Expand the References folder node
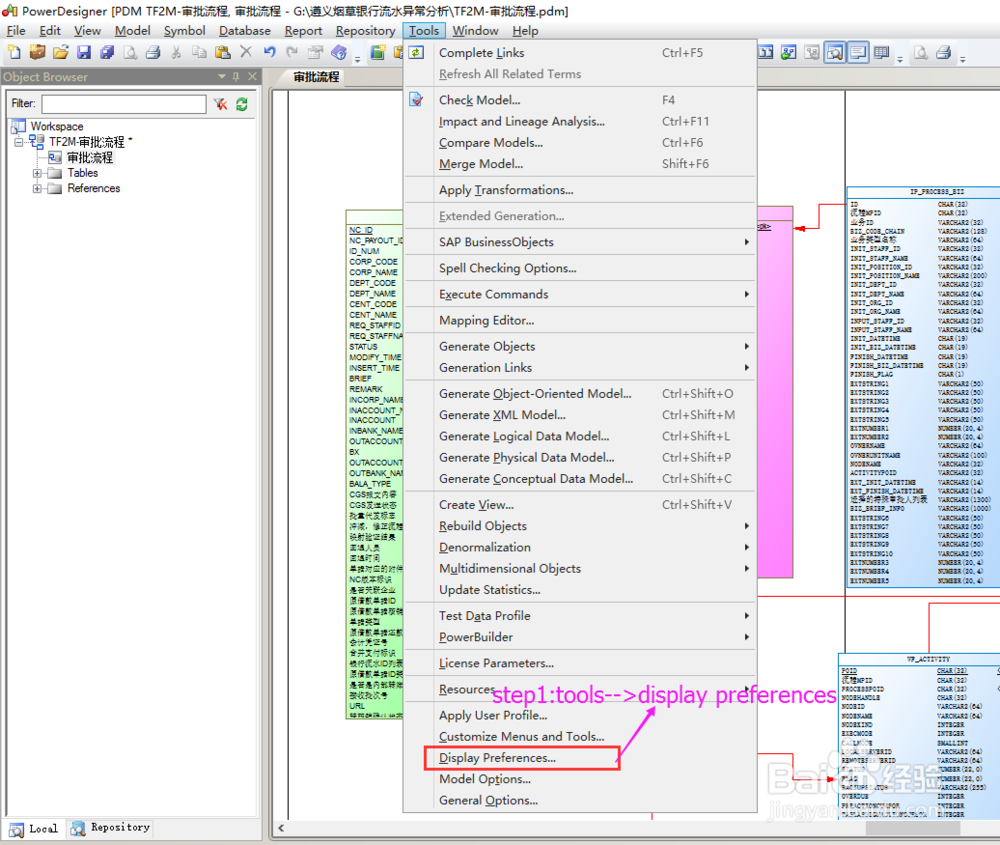 pyautogui.click(x=37, y=188)
